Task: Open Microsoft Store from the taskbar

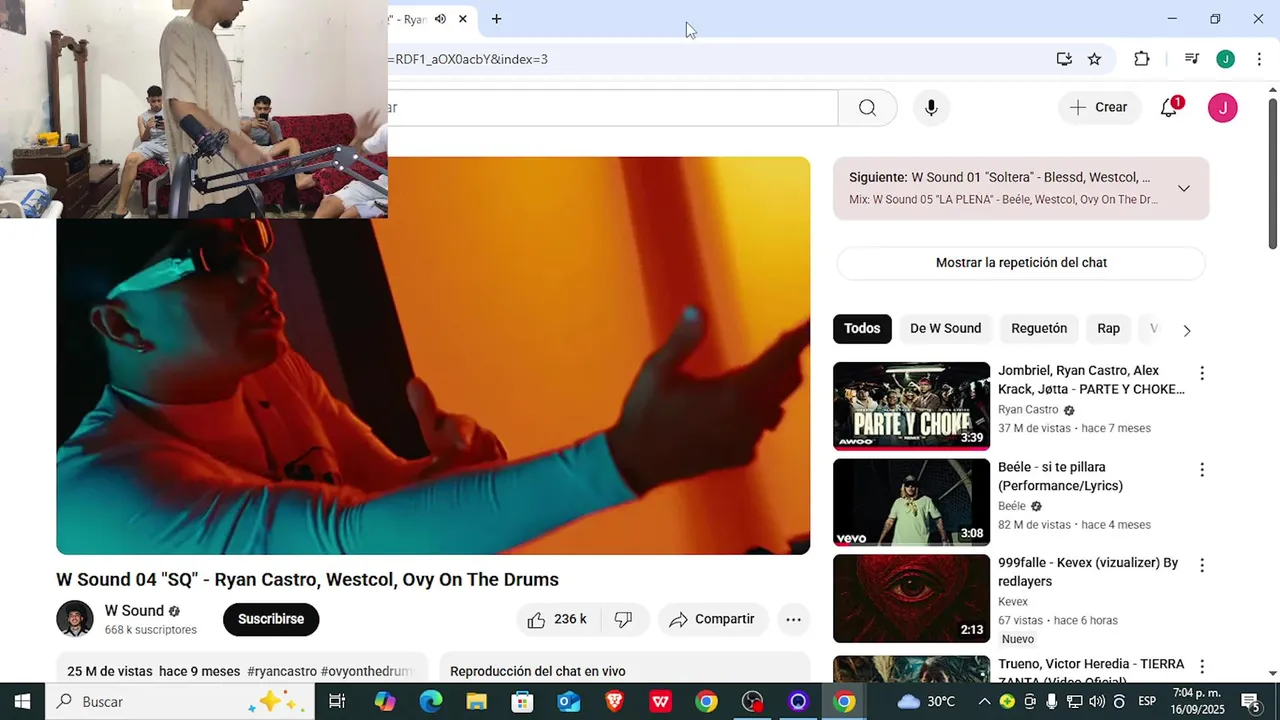Action: 522,701
